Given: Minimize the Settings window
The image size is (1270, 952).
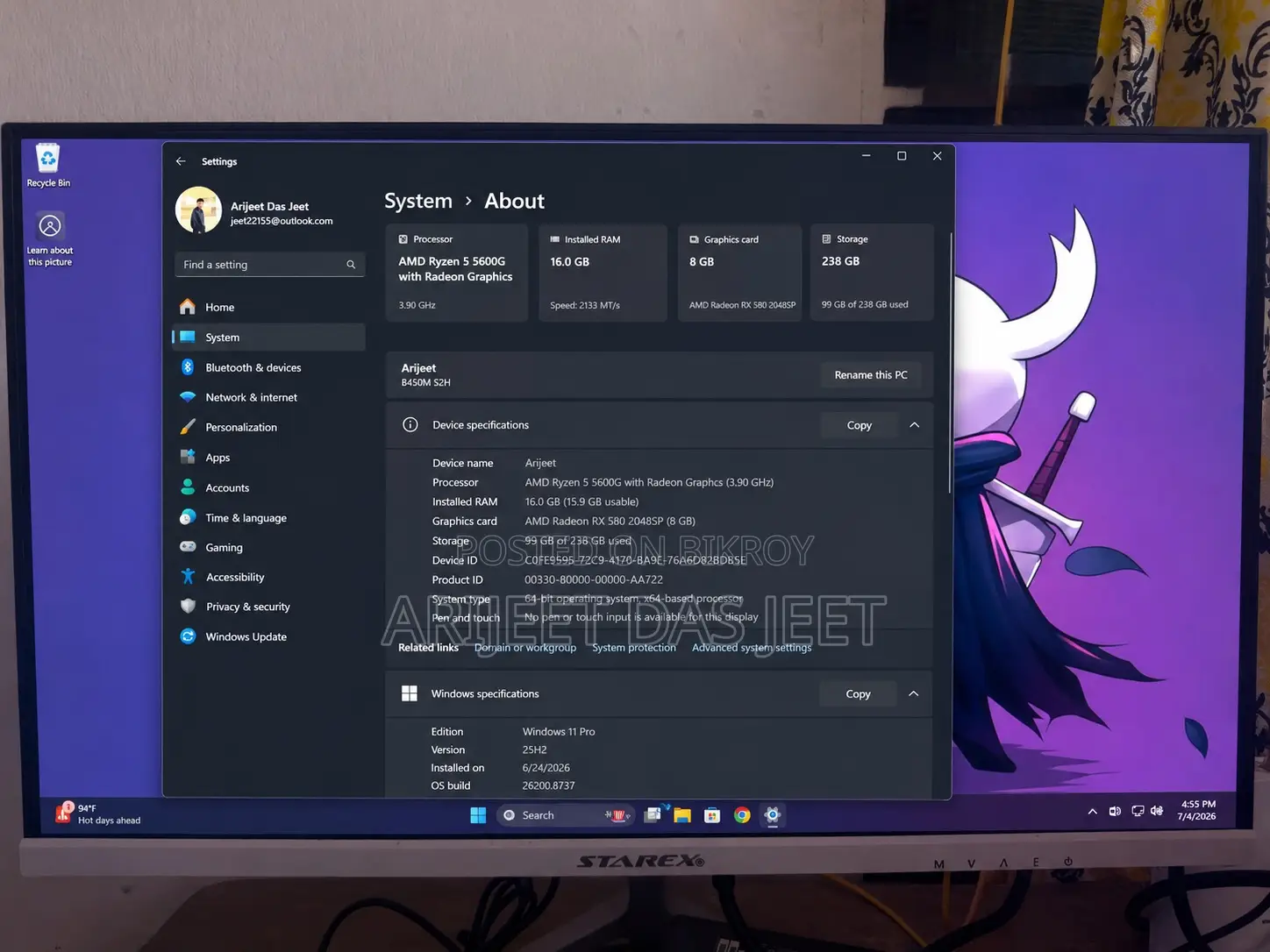Looking at the screenshot, I should click(x=866, y=156).
